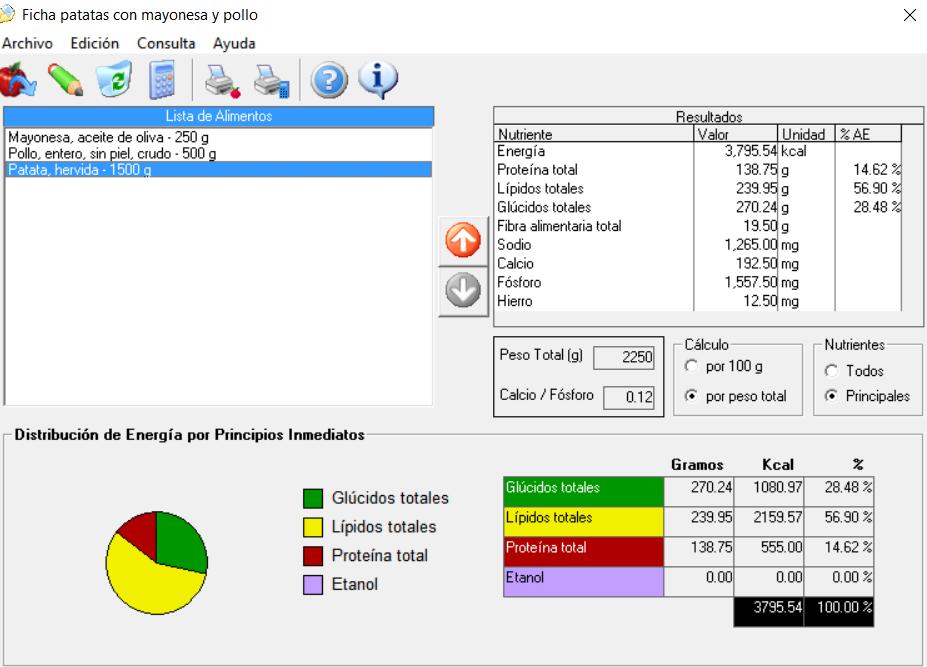927x667 pixels.
Task: Click the printer icon with apple
Action: pos(222,79)
